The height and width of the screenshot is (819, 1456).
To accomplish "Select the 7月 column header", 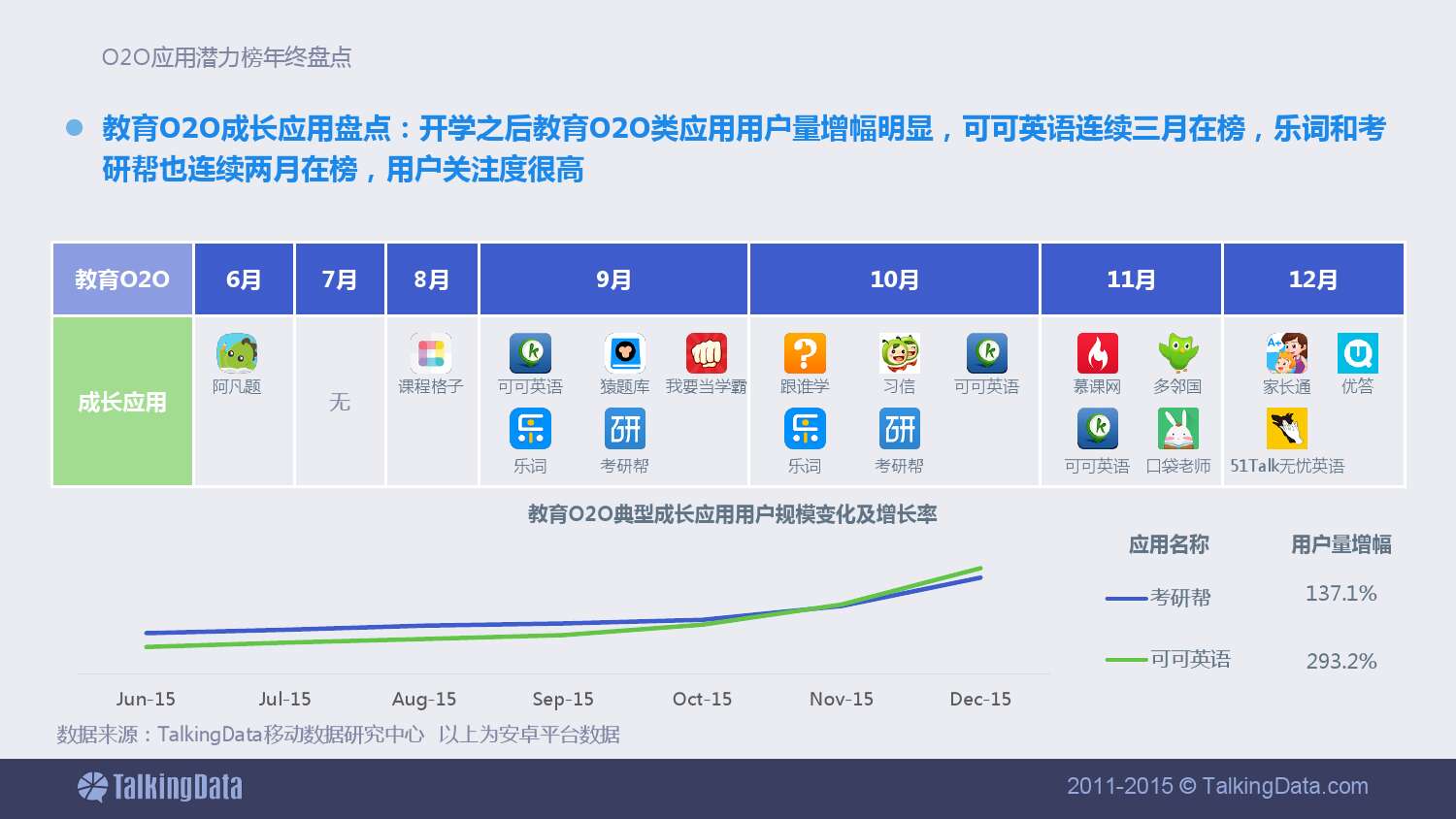I will (x=340, y=279).
